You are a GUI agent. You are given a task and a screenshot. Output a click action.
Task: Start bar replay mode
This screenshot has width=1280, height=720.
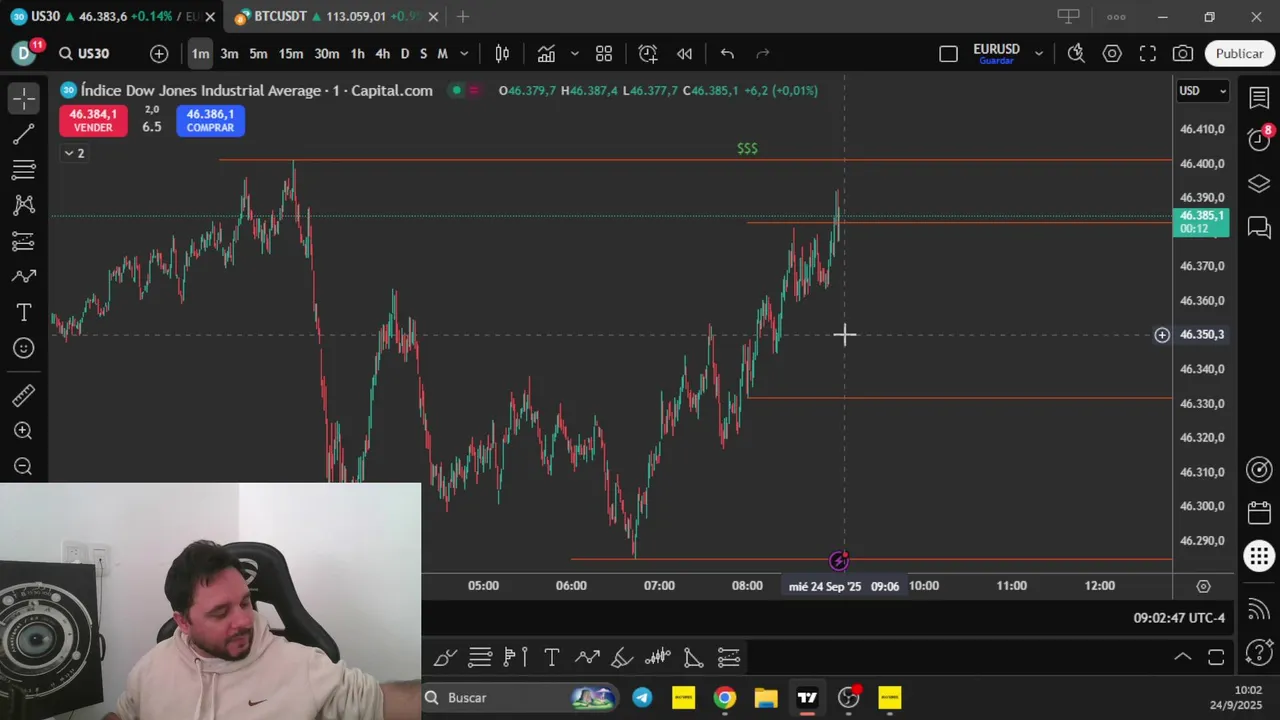tap(685, 54)
